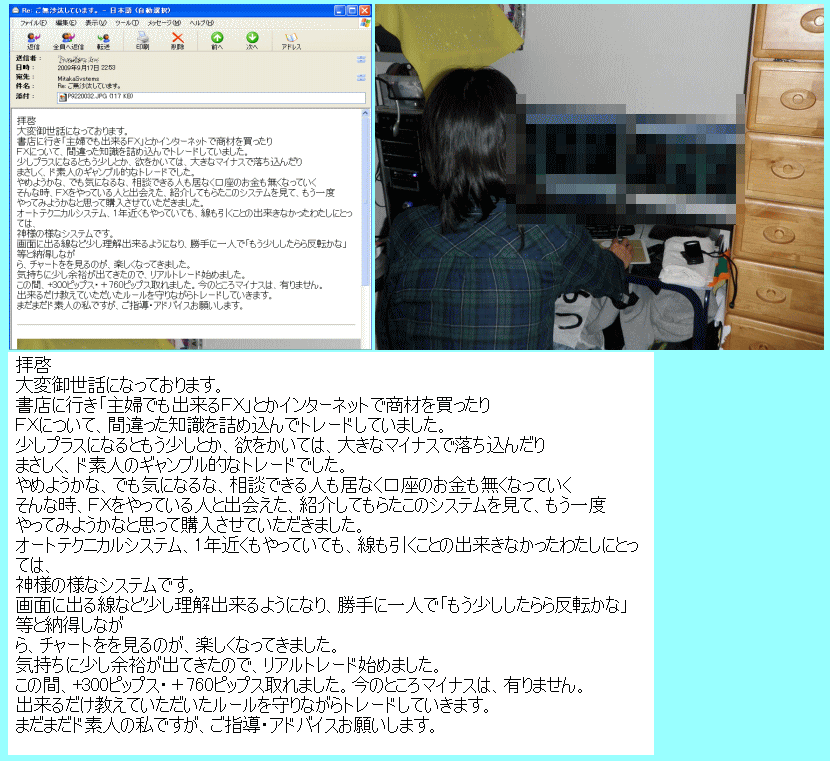Click the recipient name MitakaSystems

pos(78,79)
